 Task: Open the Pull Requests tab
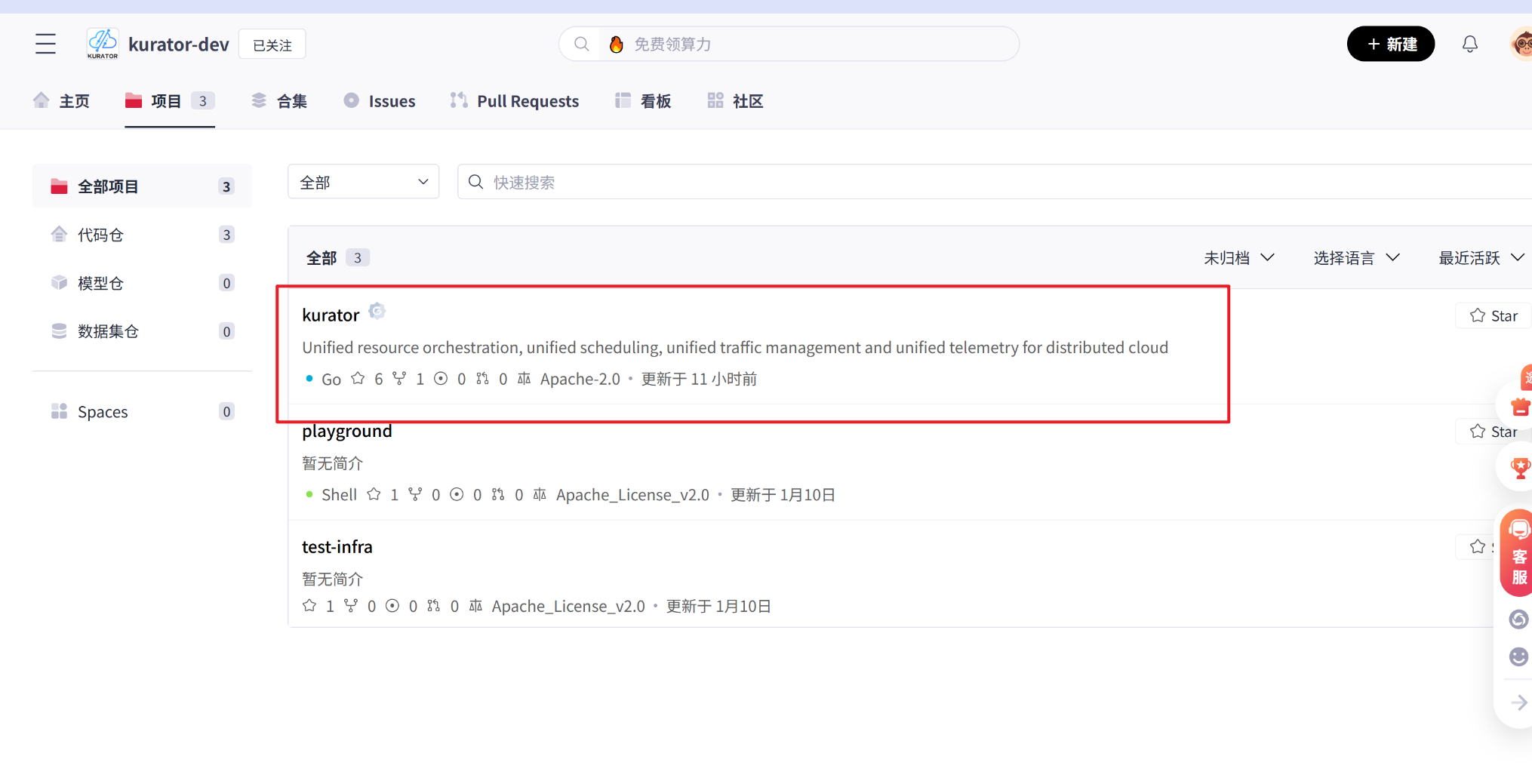point(515,100)
